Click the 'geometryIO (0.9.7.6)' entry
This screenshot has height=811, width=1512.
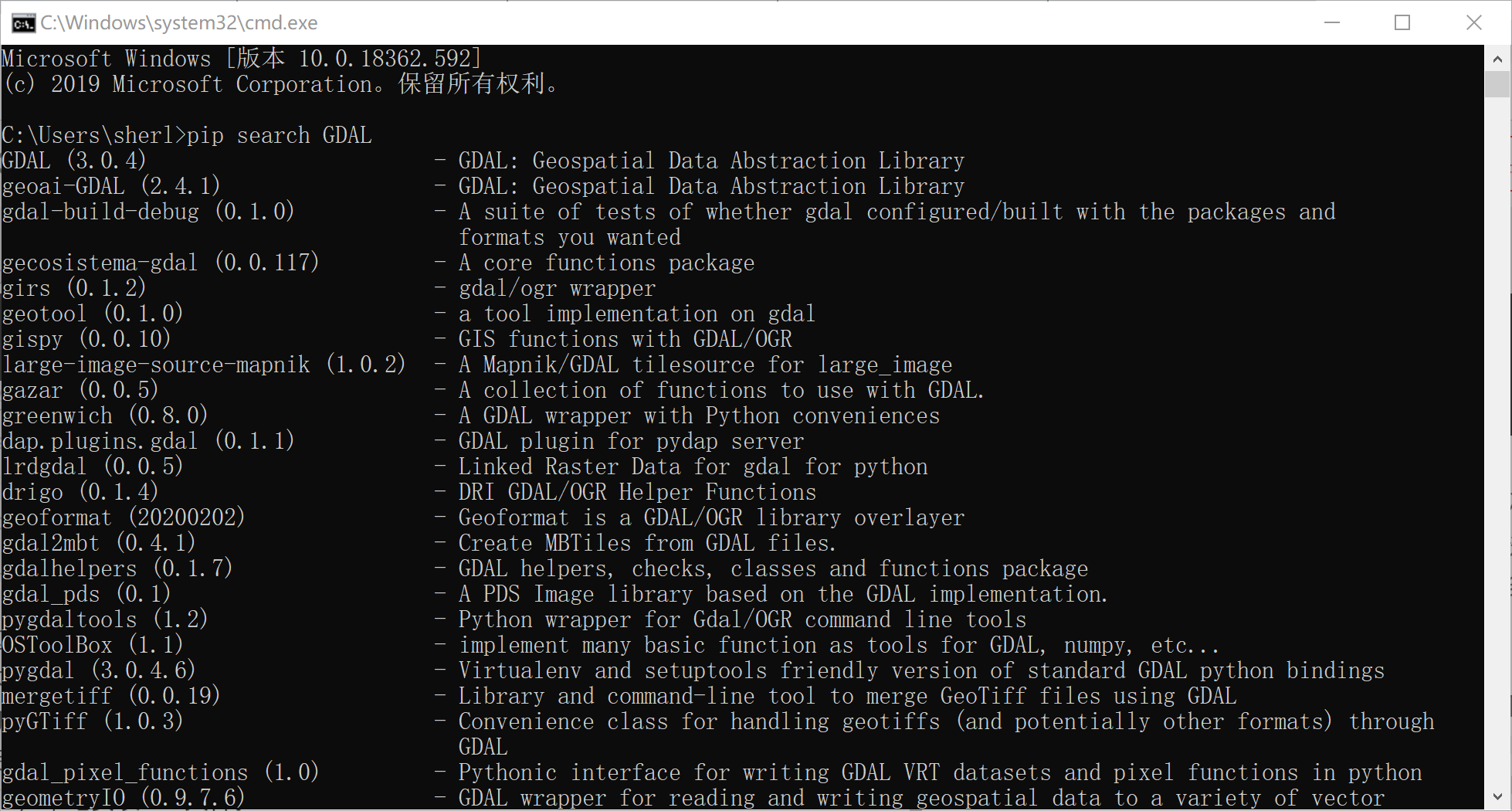[124, 798]
